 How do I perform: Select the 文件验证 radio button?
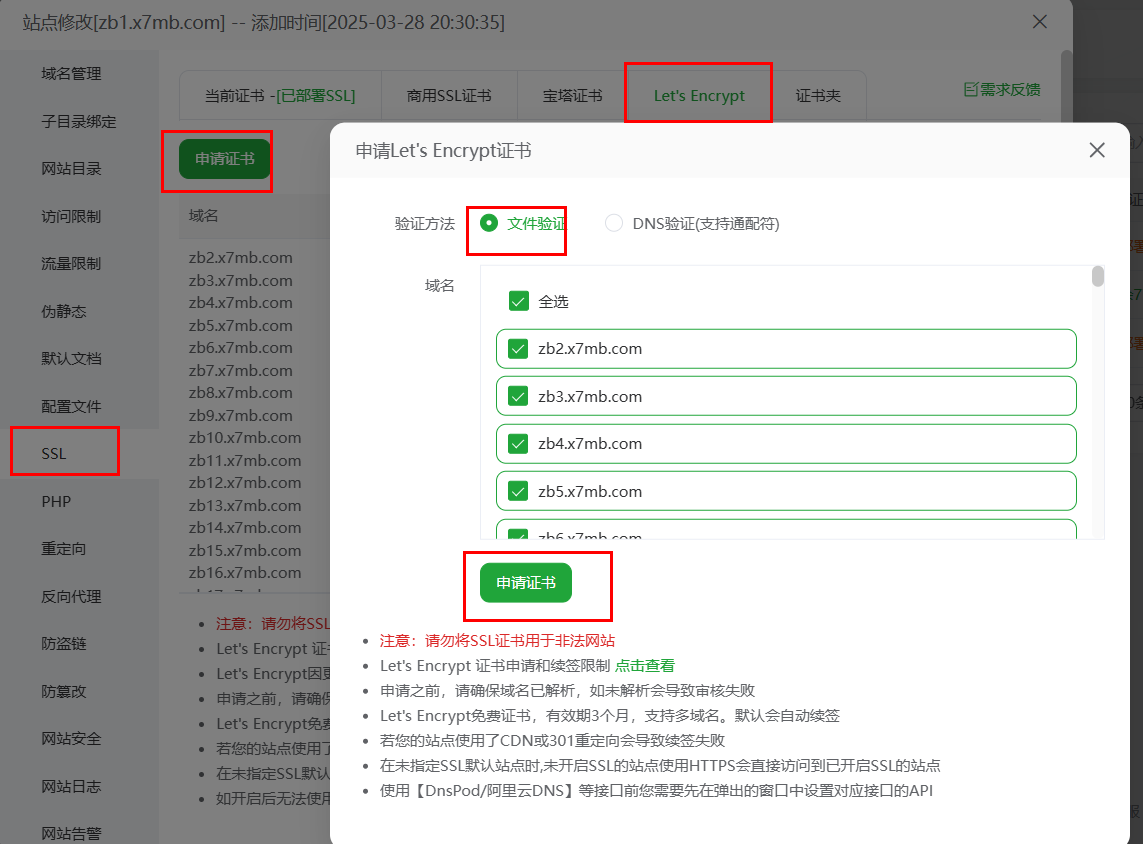(489, 223)
